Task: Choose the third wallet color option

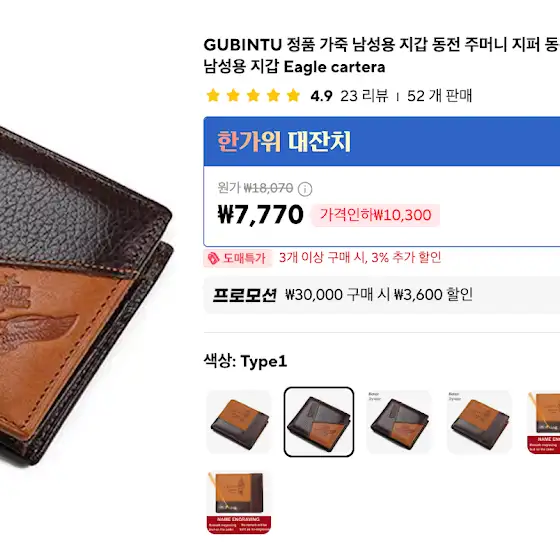Action: point(399,422)
